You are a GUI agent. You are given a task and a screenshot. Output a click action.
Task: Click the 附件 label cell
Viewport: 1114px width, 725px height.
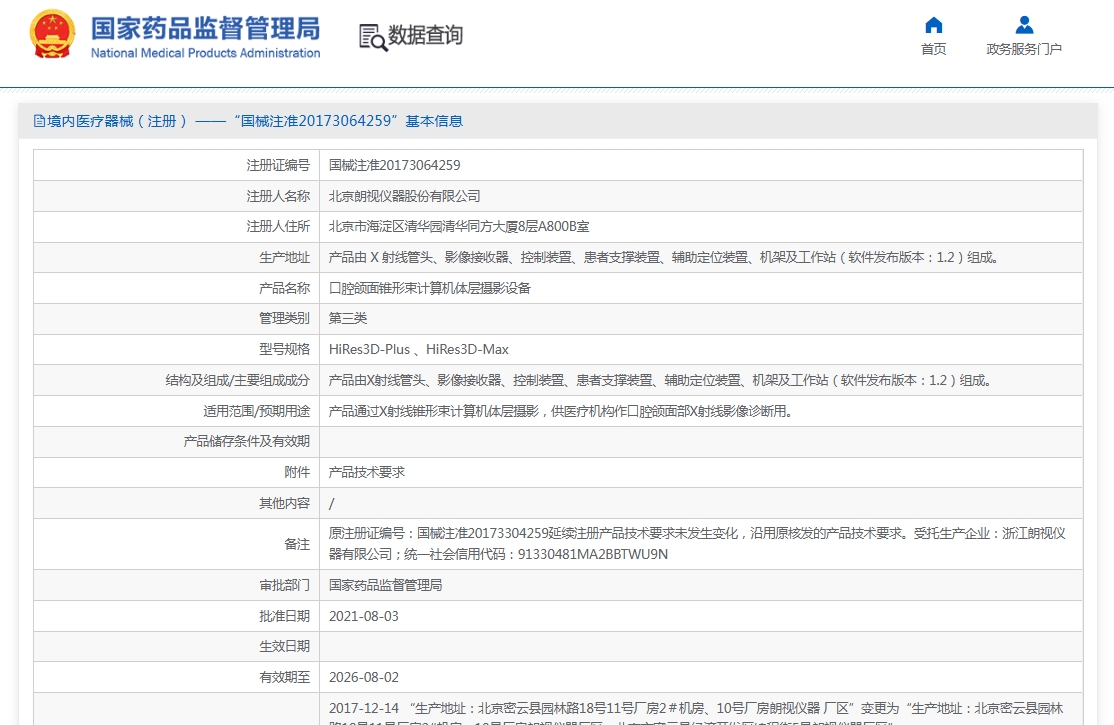(176, 472)
